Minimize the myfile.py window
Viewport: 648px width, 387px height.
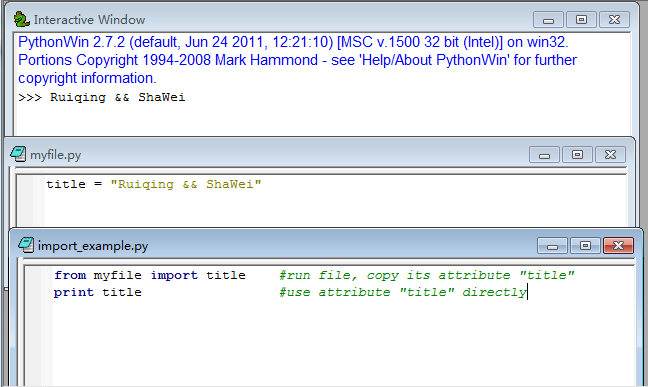[x=544, y=155]
